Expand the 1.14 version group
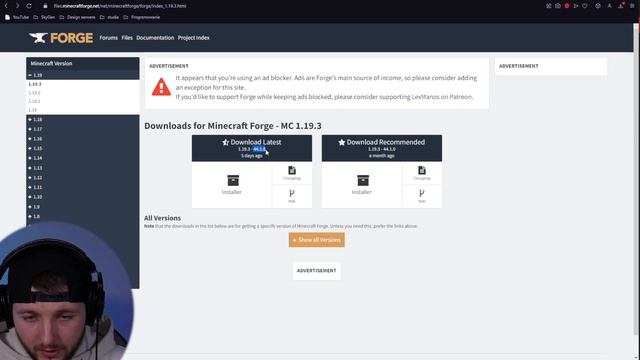Screen dimensions: 640x360 [x=35, y=158]
